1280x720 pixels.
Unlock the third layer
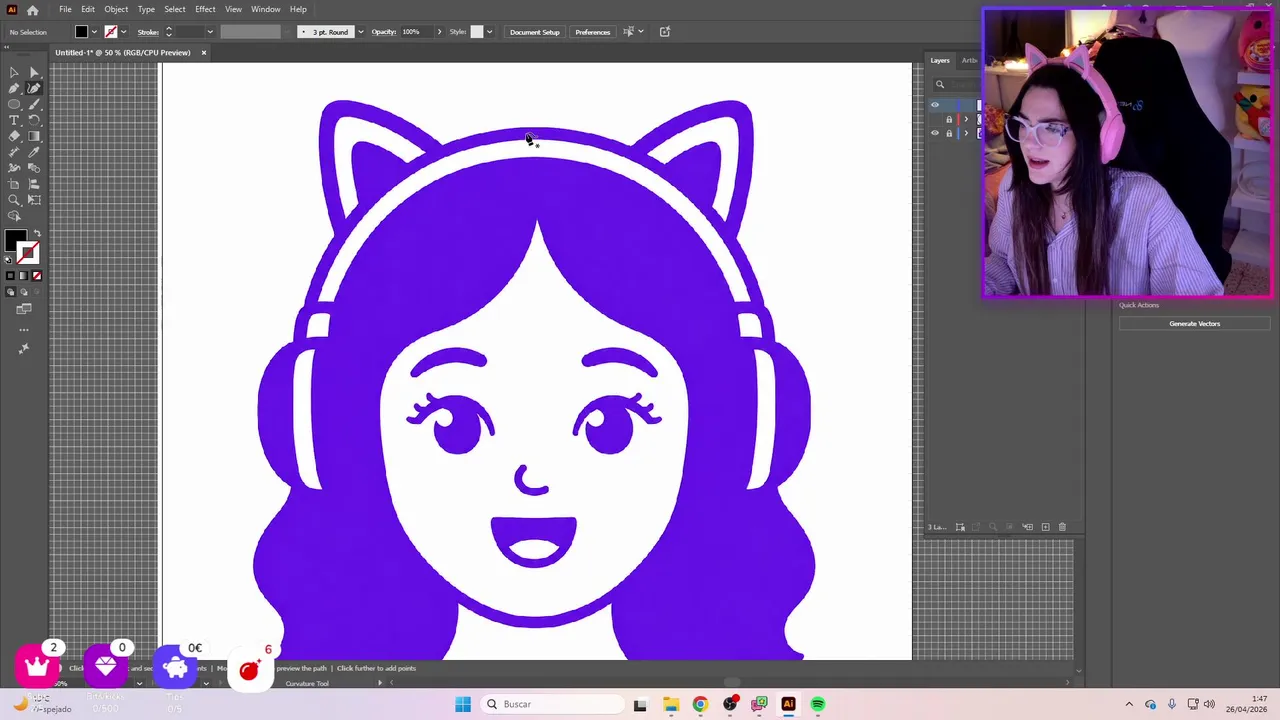click(x=949, y=133)
